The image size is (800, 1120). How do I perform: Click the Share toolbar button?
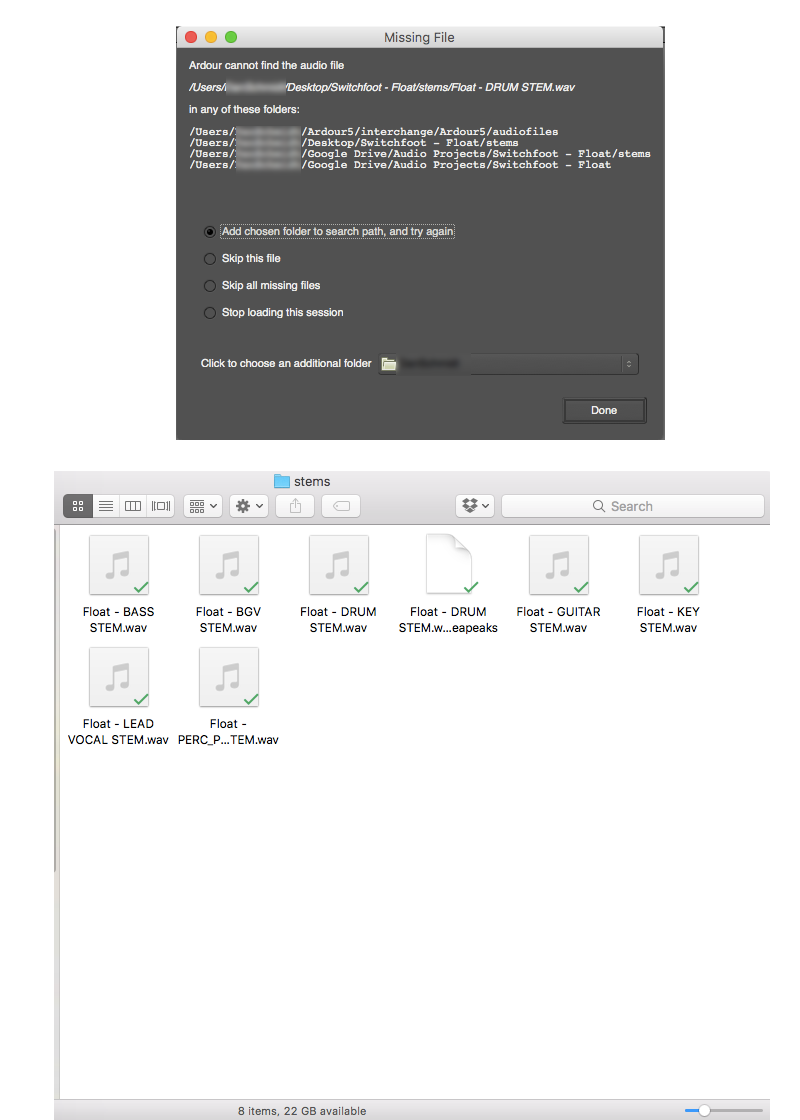click(x=295, y=506)
